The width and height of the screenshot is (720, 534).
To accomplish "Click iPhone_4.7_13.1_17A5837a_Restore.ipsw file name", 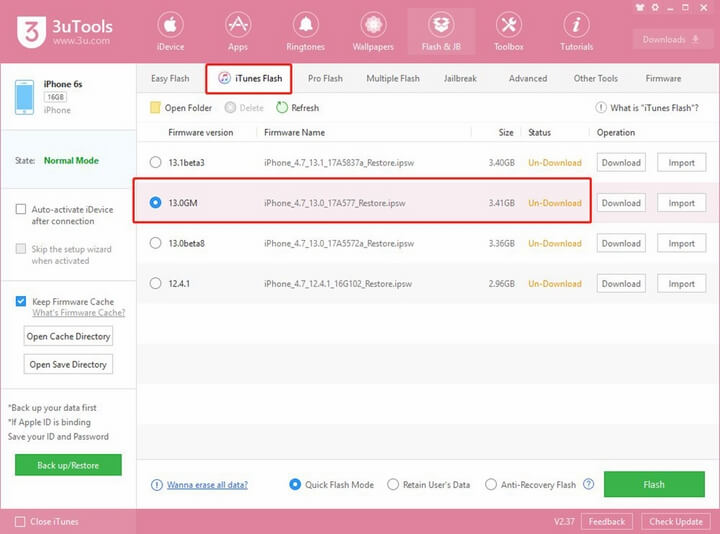I will tap(339, 163).
